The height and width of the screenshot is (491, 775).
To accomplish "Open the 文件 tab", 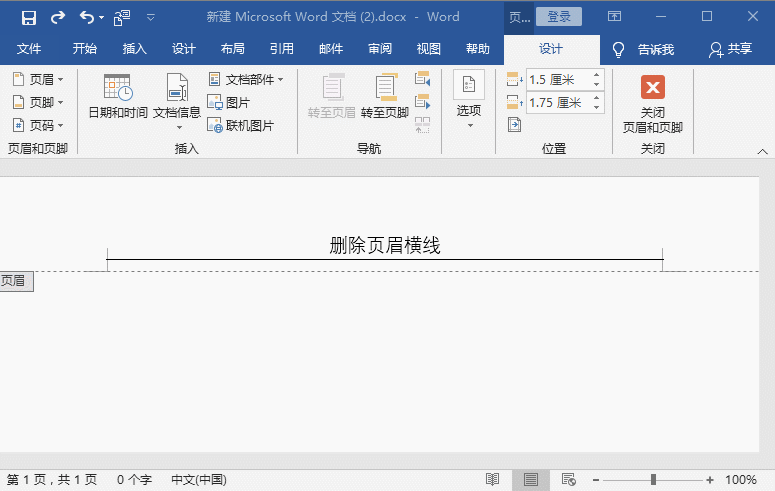I will [x=29, y=49].
